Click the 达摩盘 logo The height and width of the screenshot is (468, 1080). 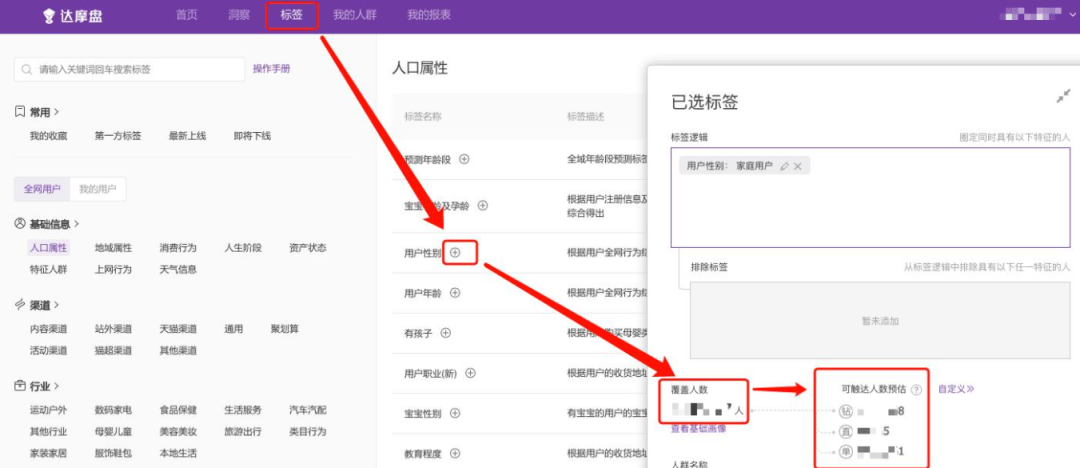[72, 16]
